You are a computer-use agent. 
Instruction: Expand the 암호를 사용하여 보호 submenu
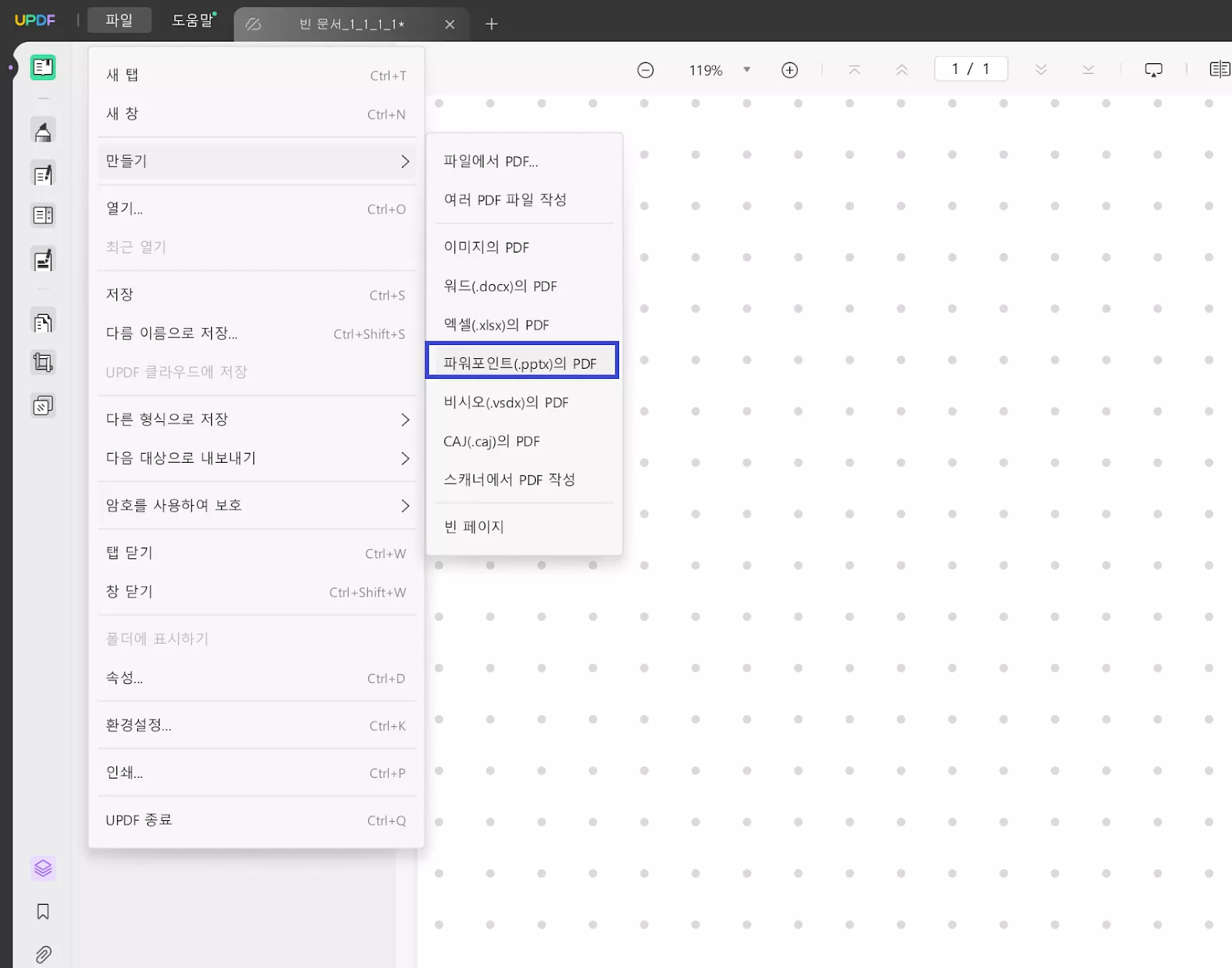tap(256, 505)
